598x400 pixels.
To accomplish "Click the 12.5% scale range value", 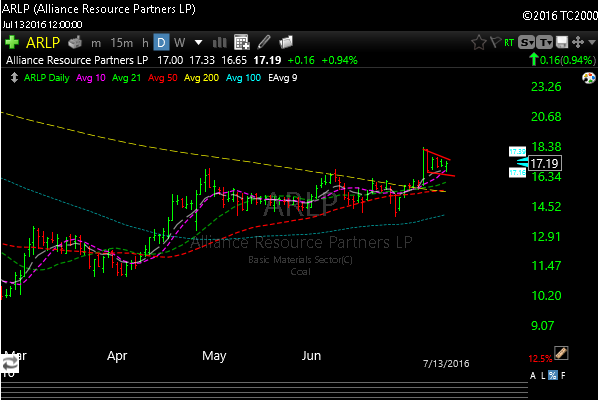I will point(540,359).
